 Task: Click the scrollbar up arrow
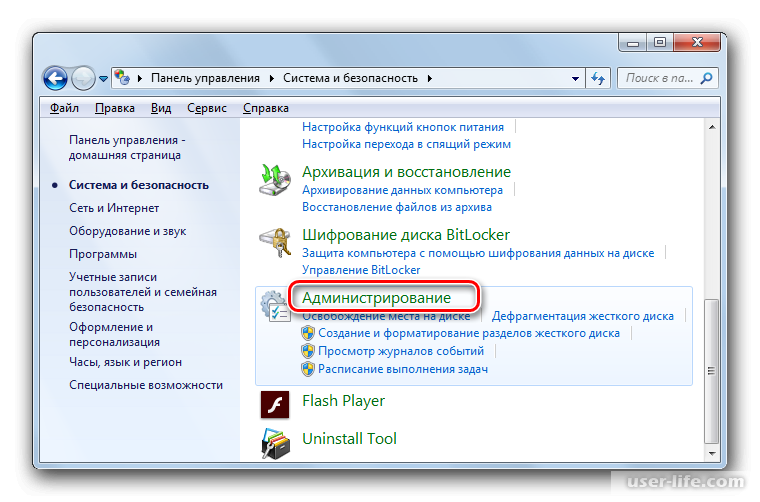pyautogui.click(x=712, y=127)
